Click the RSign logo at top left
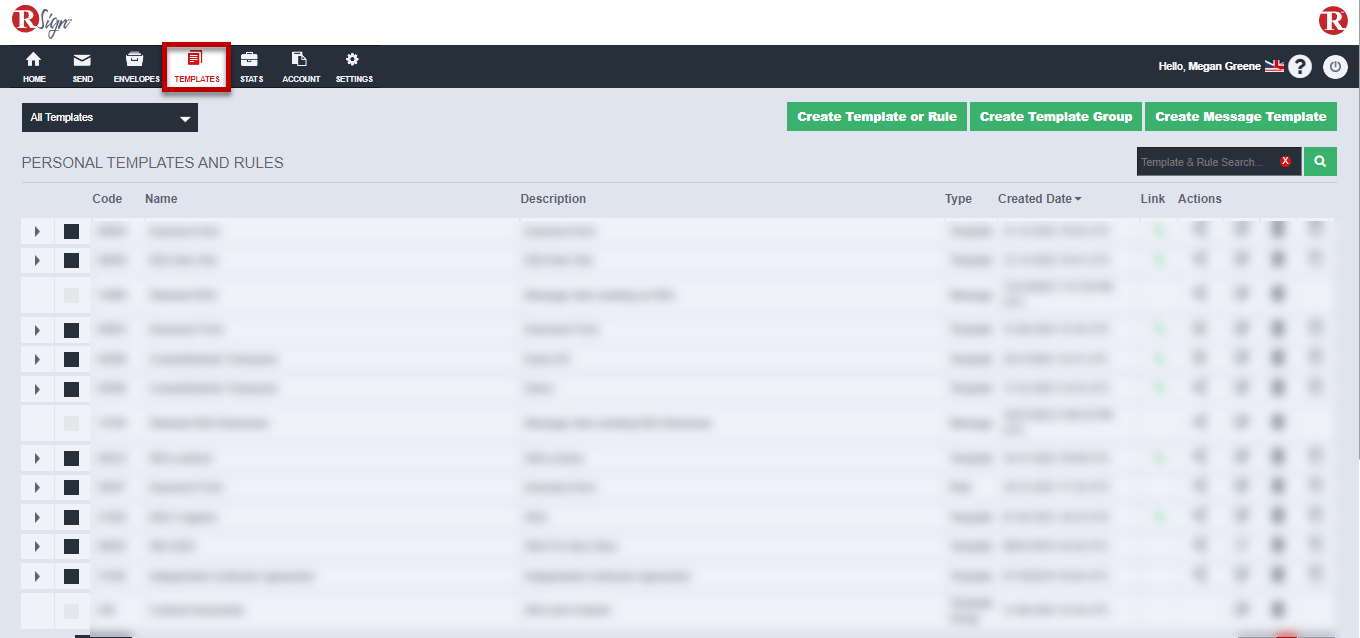This screenshot has width=1360, height=638. pos(42,21)
